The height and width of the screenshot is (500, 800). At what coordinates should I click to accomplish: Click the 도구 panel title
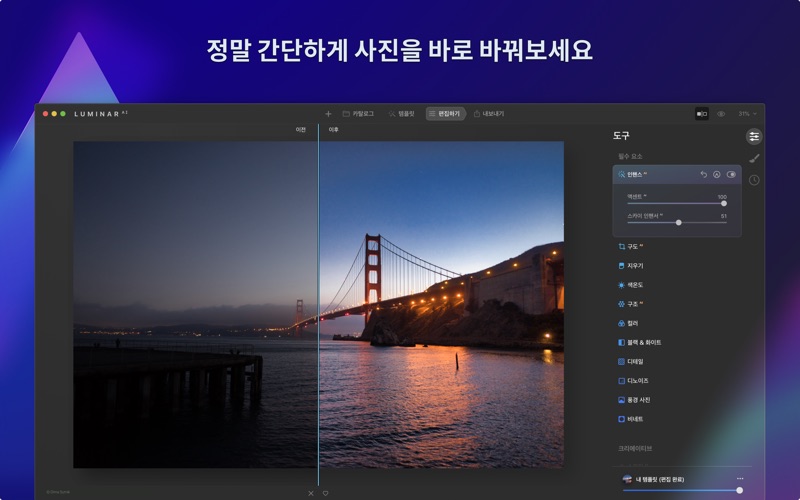(x=621, y=136)
